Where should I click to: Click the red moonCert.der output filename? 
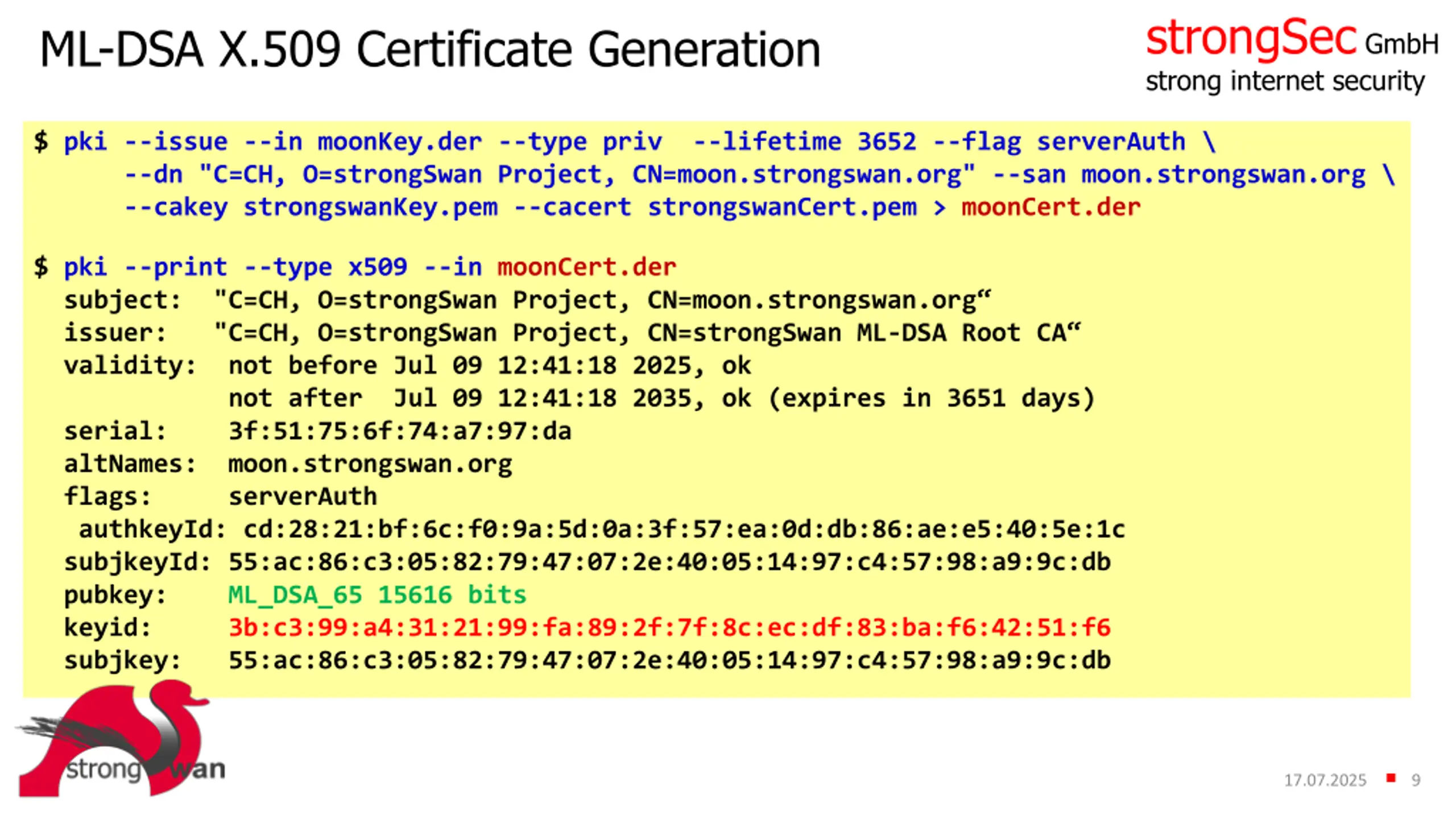[x=1051, y=207]
